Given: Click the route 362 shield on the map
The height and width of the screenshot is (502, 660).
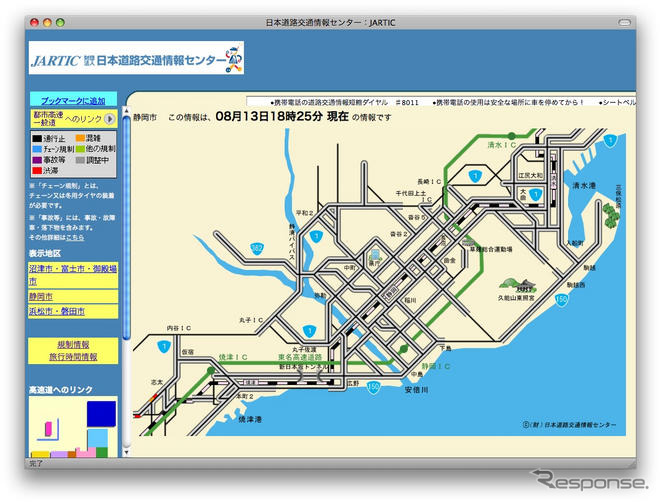Looking at the screenshot, I should (x=257, y=248).
